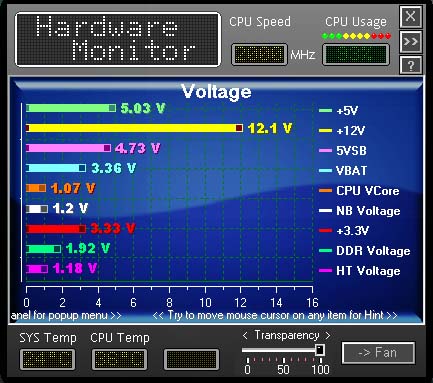
Task: Click the CPU Usage display box
Action: (x=356, y=54)
